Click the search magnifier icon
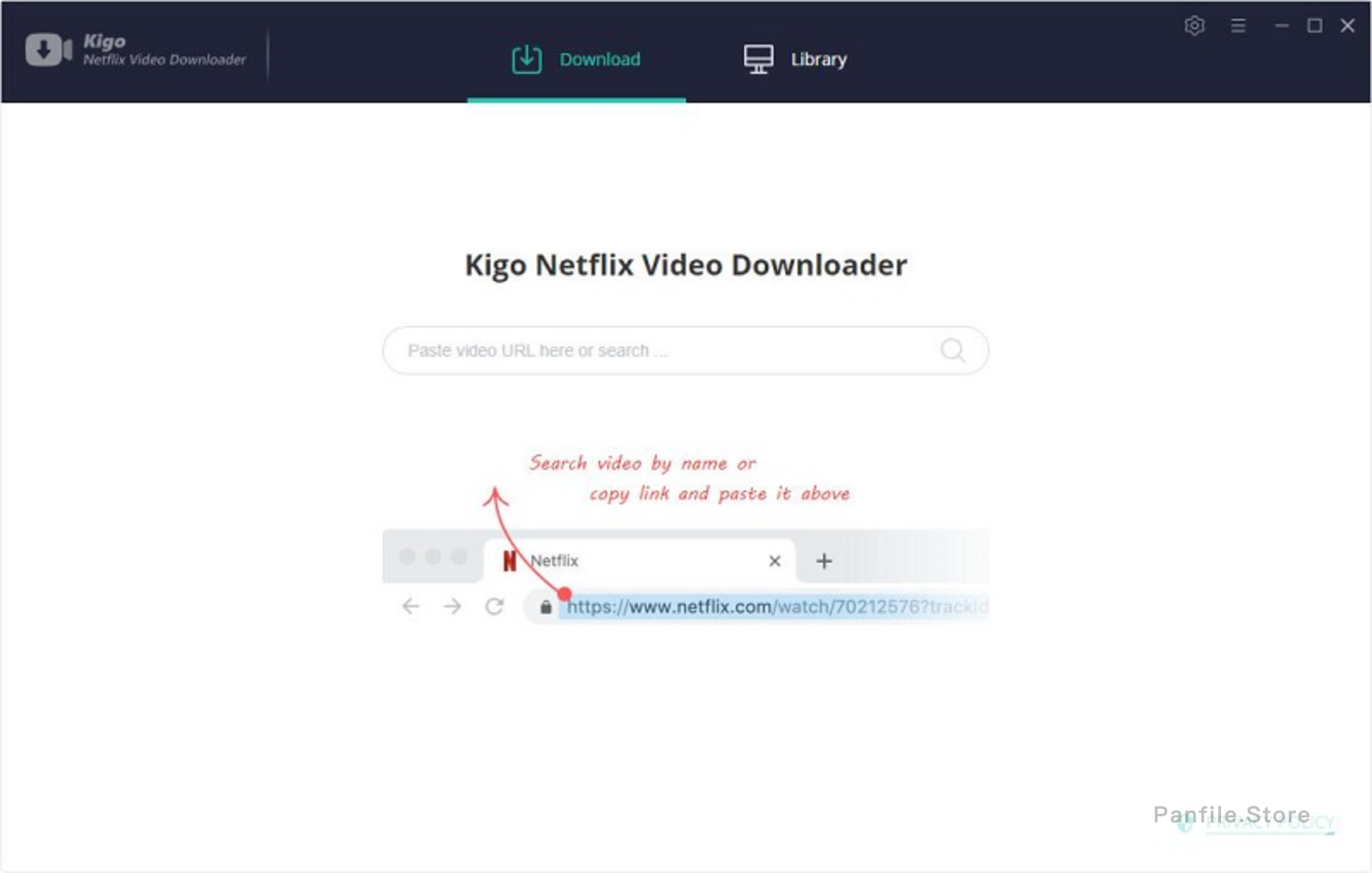The image size is (1372, 873). point(953,351)
